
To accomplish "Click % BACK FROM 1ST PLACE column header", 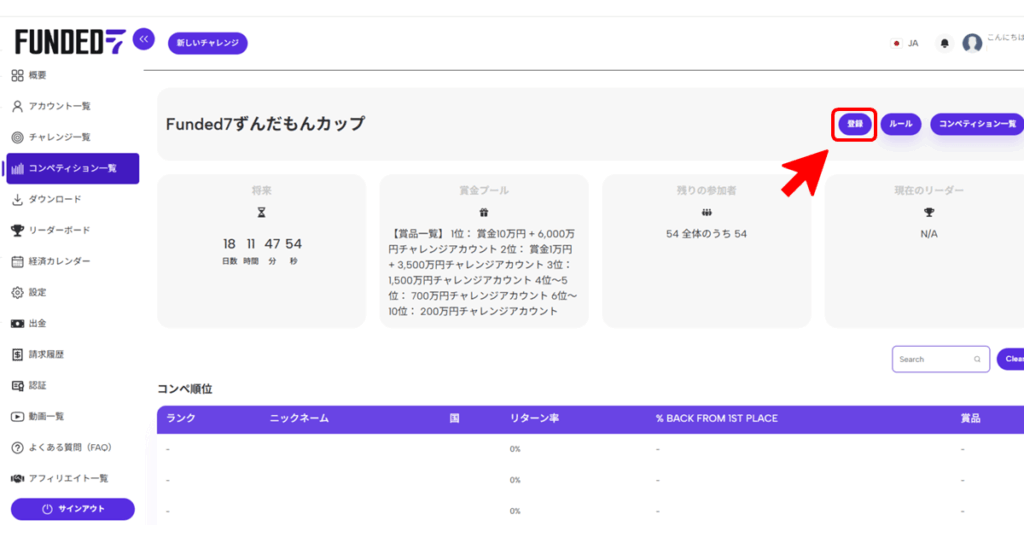I will 717,419.
